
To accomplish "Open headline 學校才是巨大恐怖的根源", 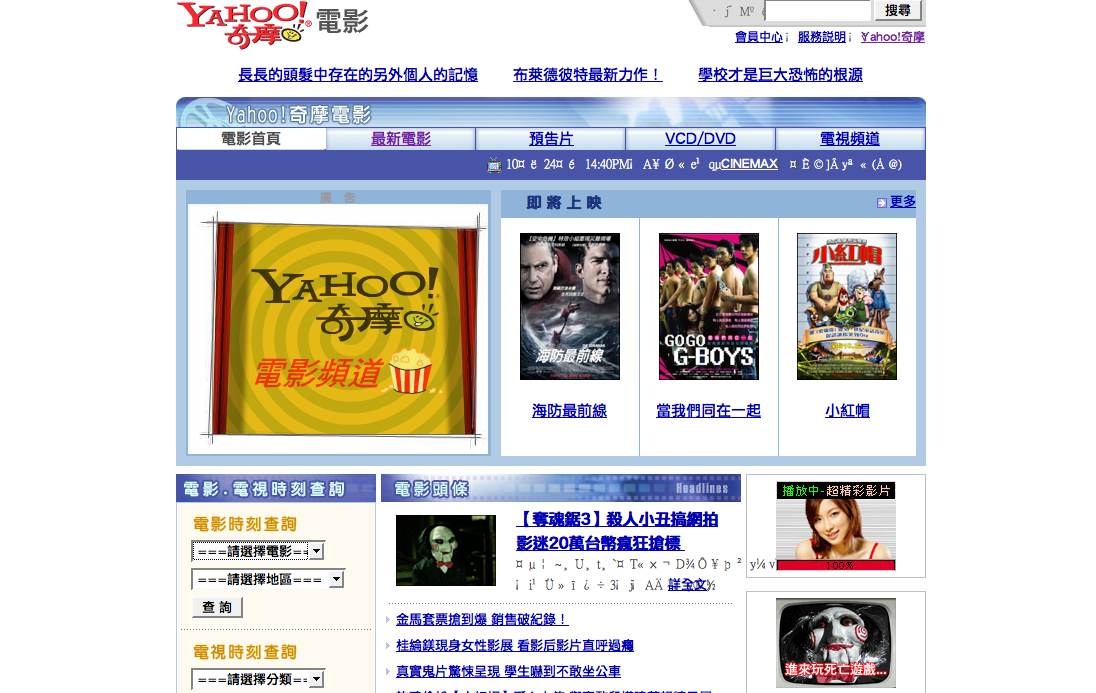I will [x=780, y=75].
